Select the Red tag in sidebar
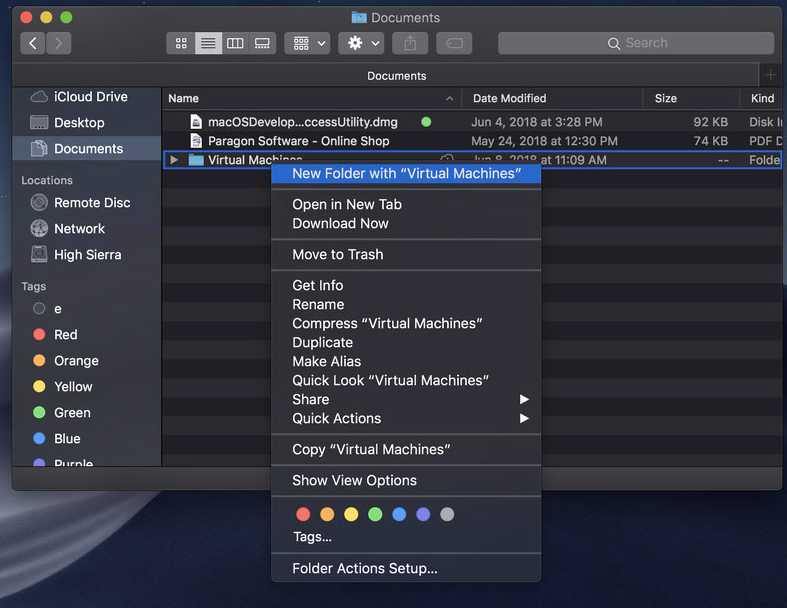Viewport: 787px width, 608px height. click(66, 335)
